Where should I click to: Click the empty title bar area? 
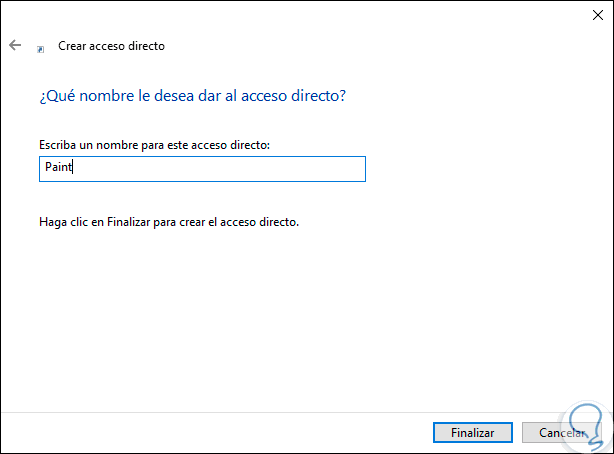tap(300, 15)
